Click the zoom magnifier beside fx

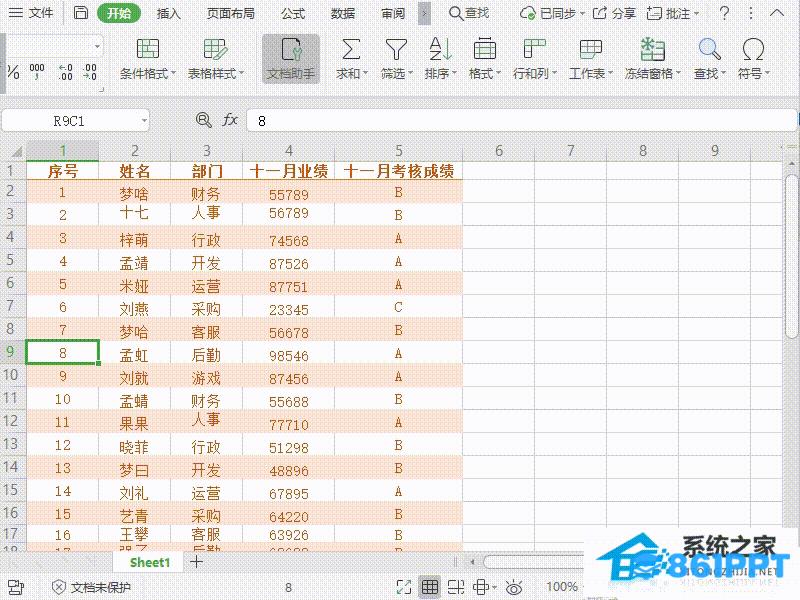point(204,120)
